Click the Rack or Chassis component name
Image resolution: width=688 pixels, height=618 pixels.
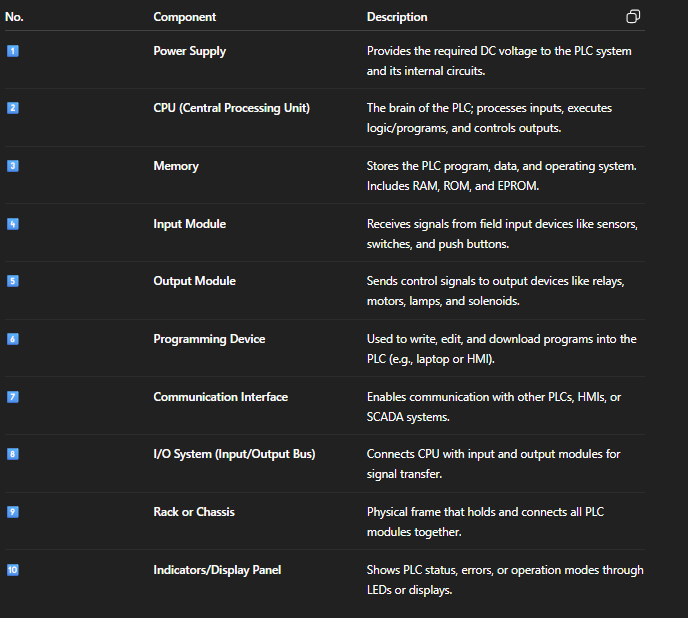click(x=194, y=512)
